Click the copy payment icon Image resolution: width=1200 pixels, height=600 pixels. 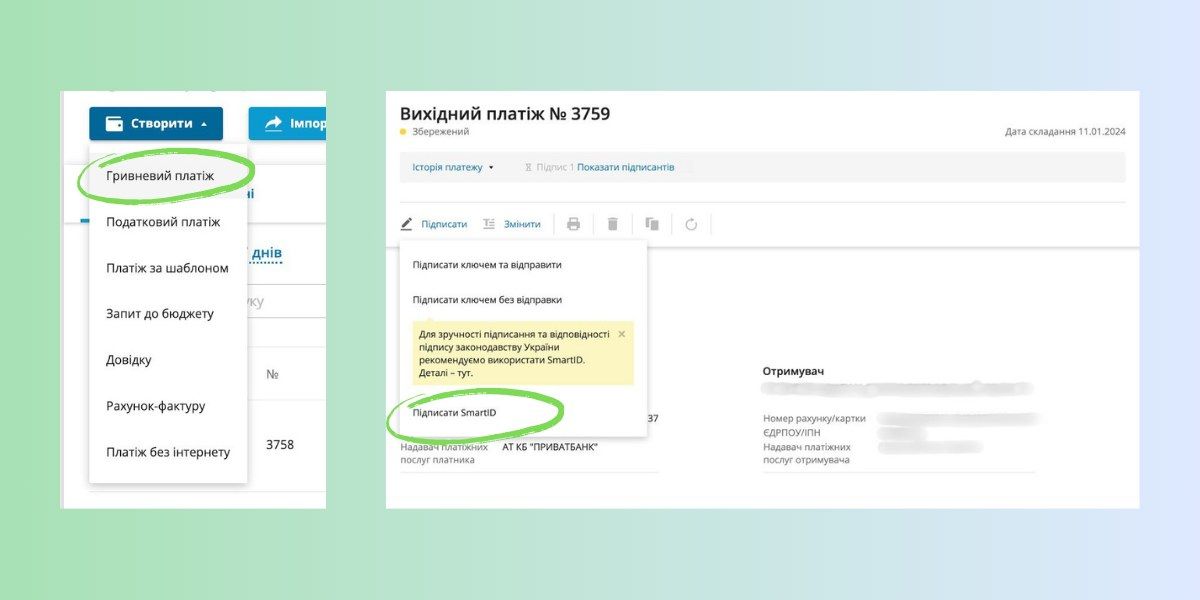coord(652,224)
